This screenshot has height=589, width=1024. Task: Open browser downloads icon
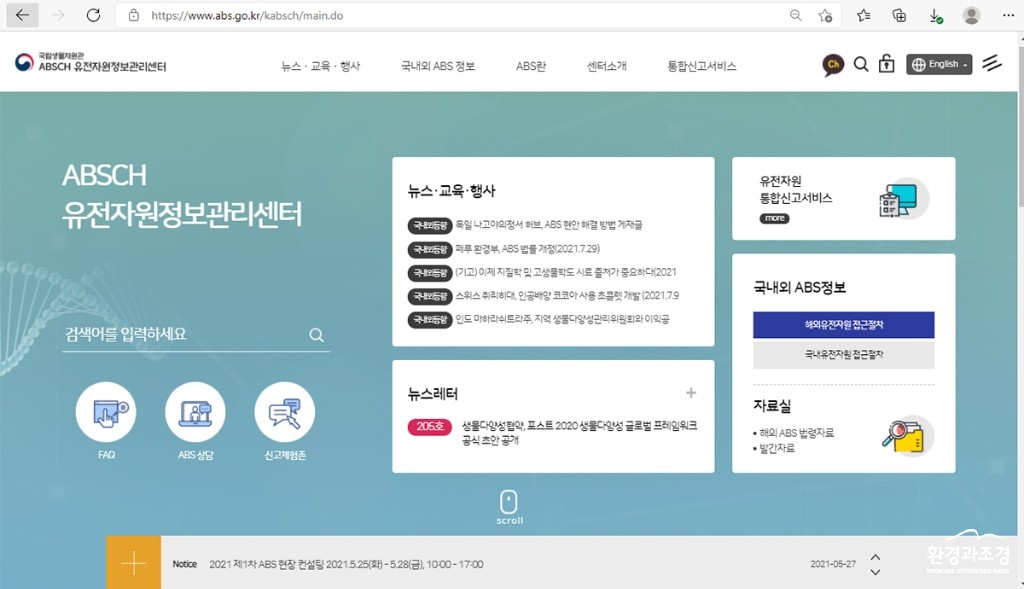(935, 16)
